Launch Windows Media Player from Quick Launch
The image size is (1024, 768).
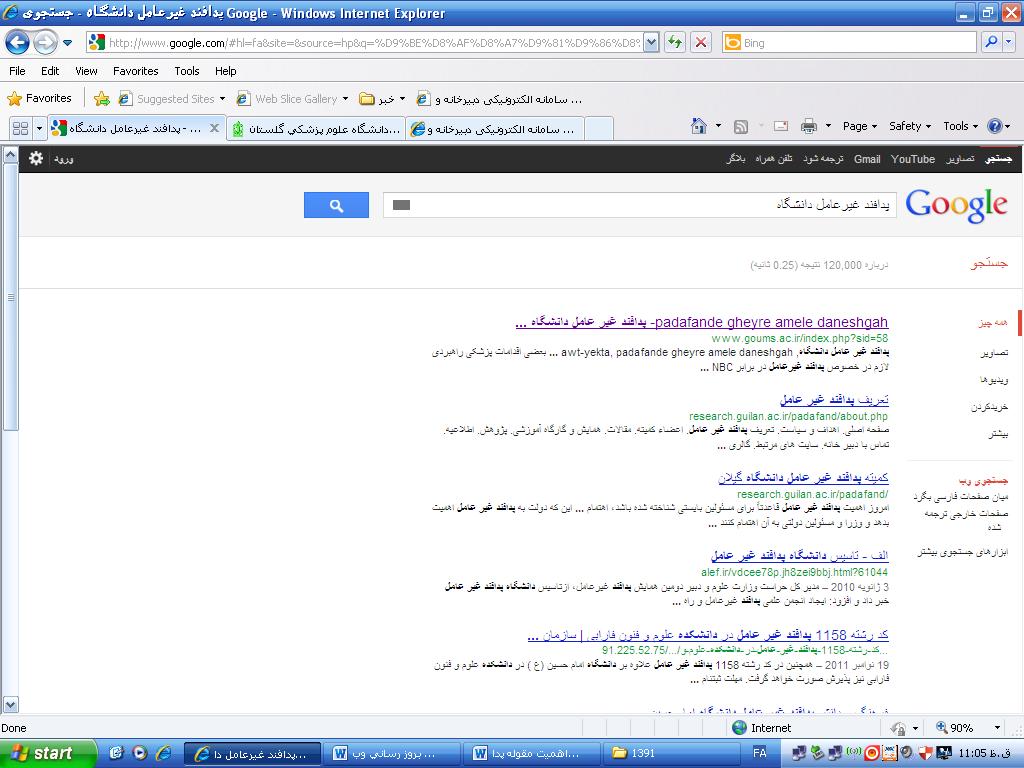140,754
